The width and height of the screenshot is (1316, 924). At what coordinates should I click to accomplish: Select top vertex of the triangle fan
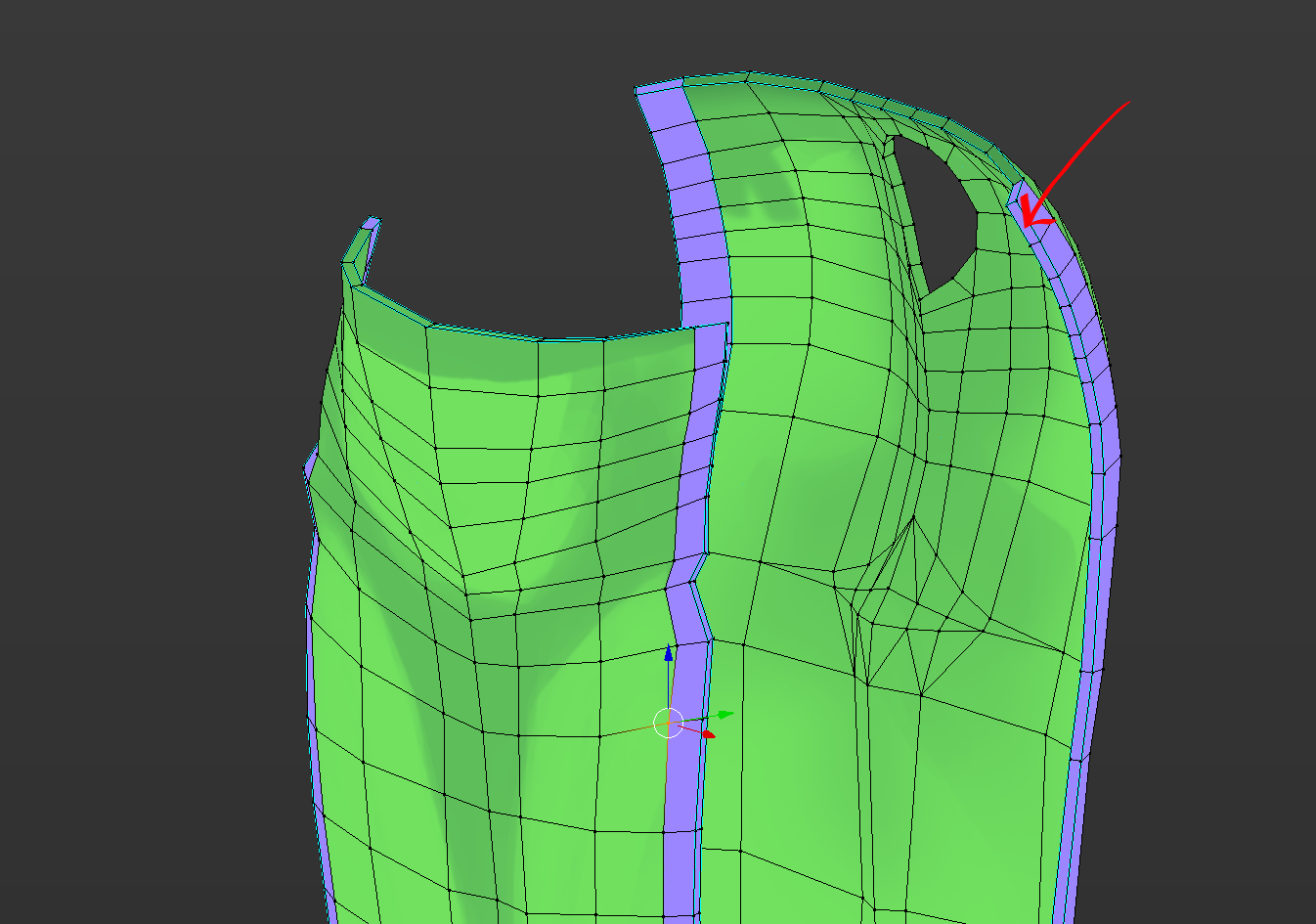(914, 517)
